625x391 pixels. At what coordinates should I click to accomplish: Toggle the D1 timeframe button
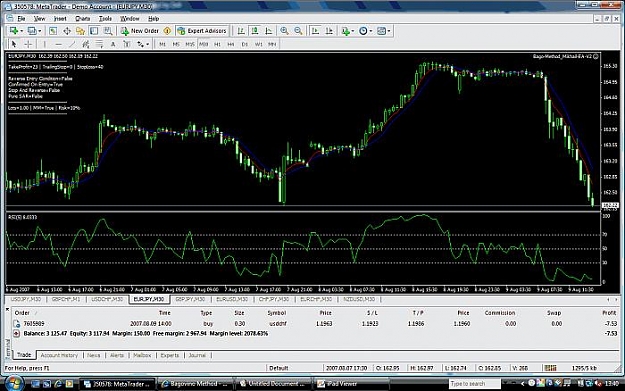coord(245,44)
